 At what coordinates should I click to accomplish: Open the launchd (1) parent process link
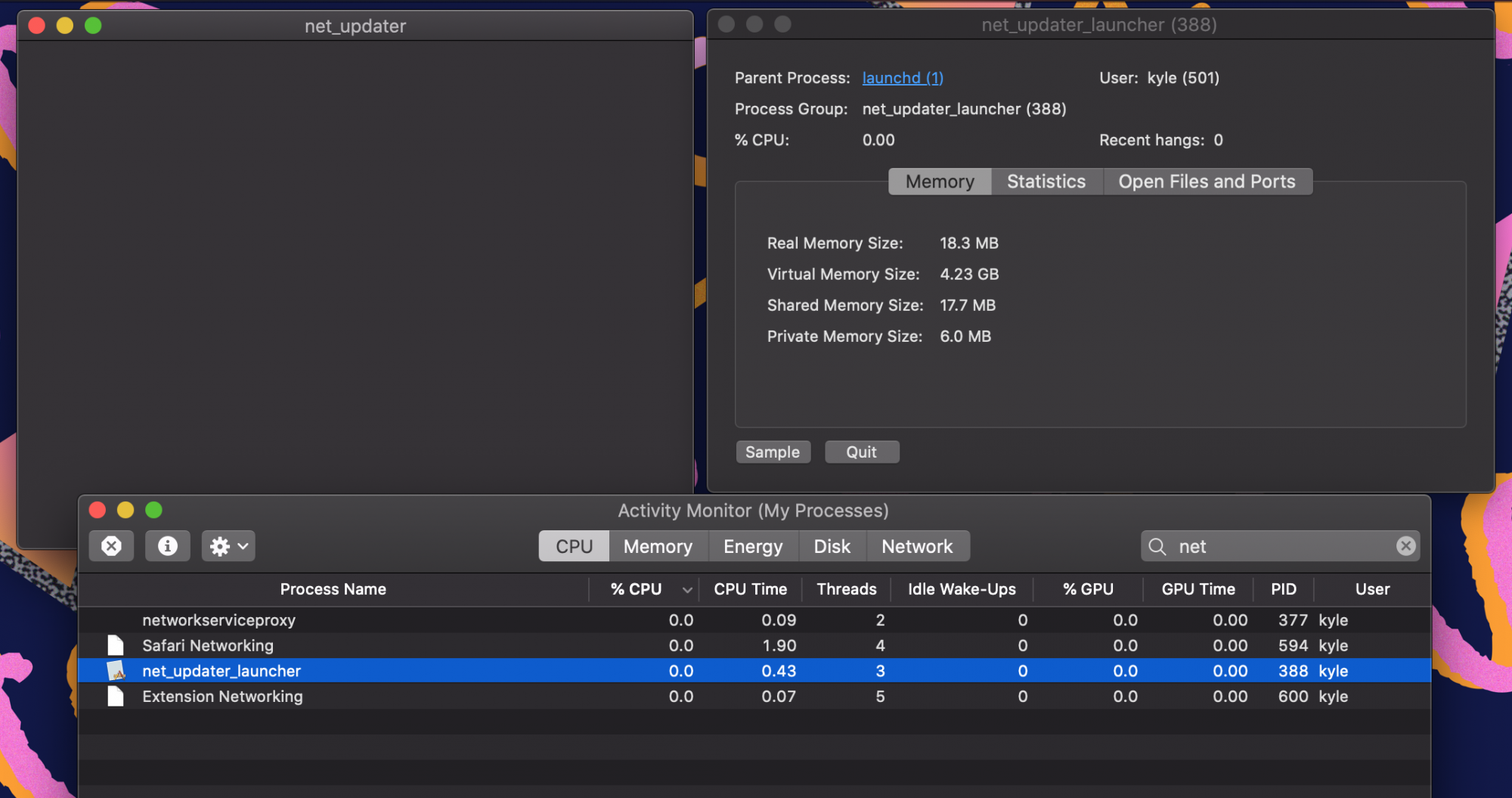pos(903,78)
